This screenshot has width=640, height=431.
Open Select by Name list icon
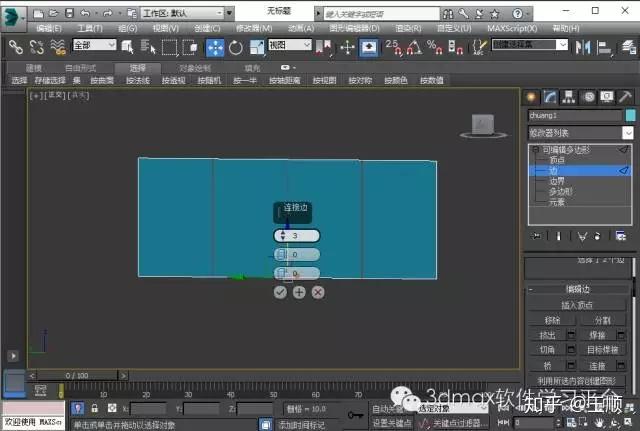pyautogui.click(x=148, y=47)
